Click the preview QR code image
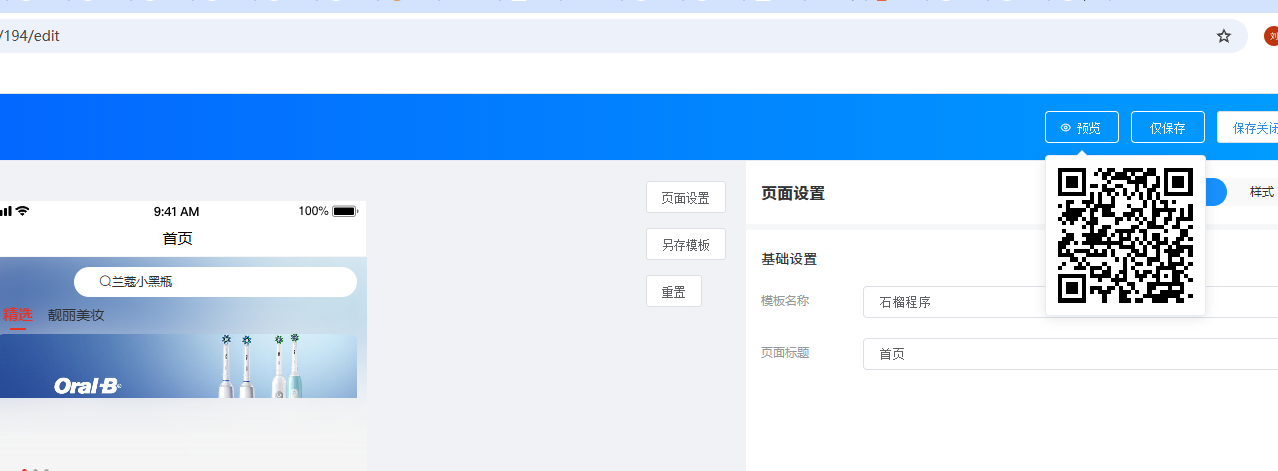1278x471 pixels. pos(1125,235)
